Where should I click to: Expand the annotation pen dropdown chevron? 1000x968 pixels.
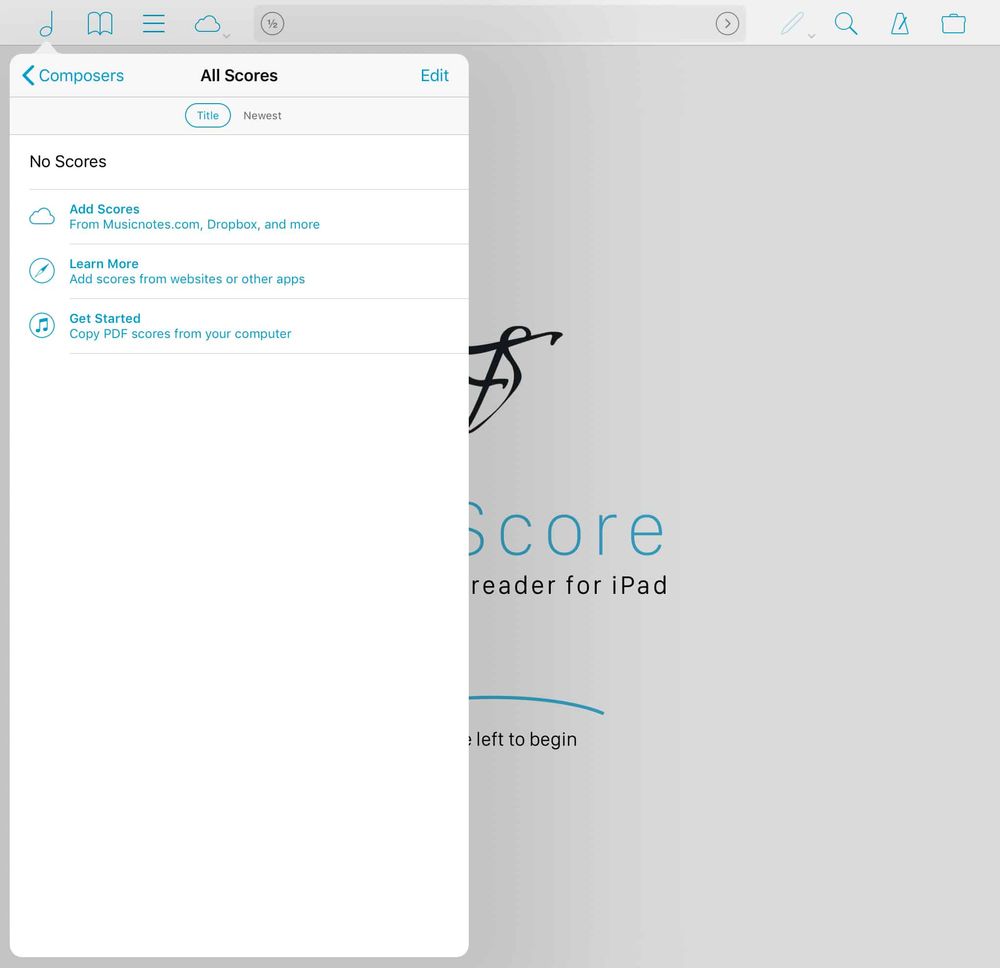point(811,36)
